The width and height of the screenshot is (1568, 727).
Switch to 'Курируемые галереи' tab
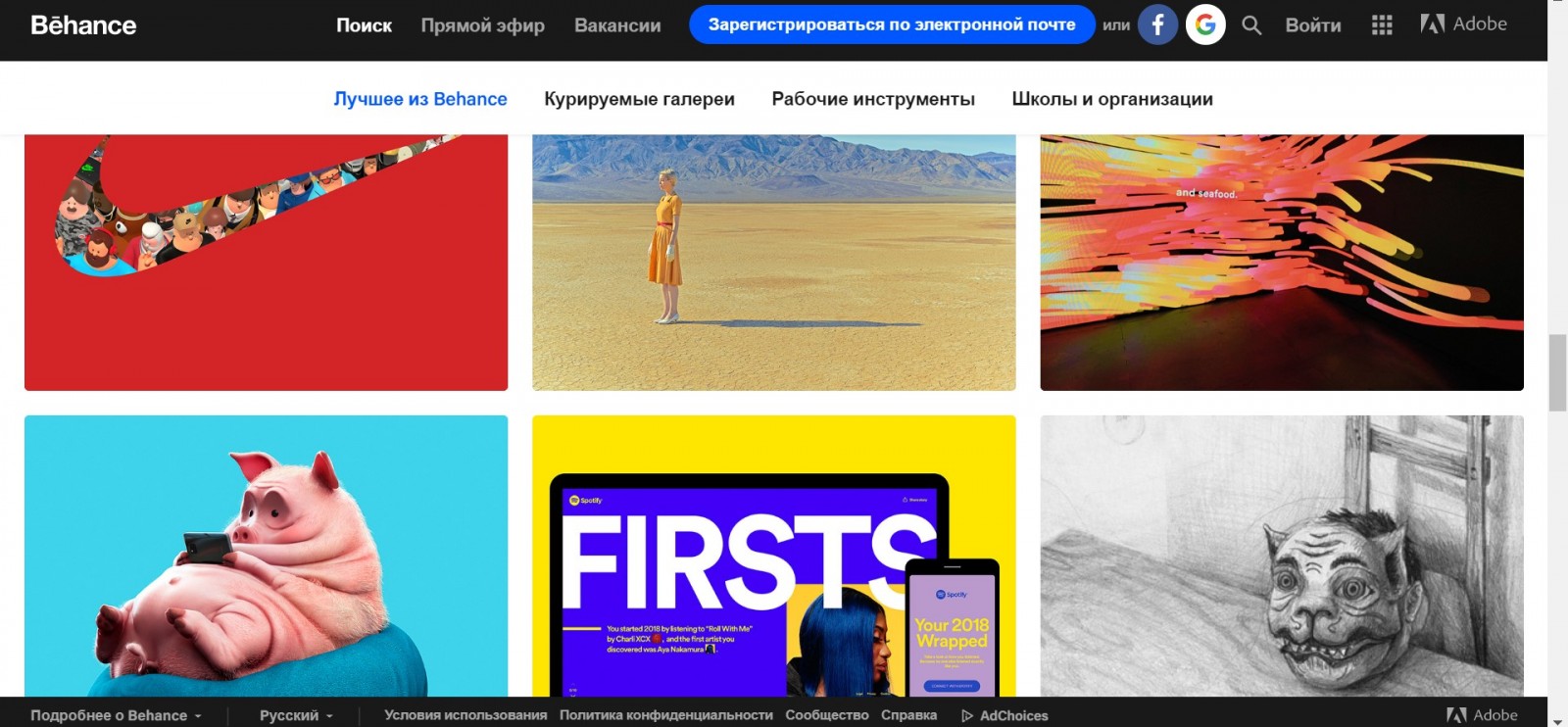coord(639,99)
